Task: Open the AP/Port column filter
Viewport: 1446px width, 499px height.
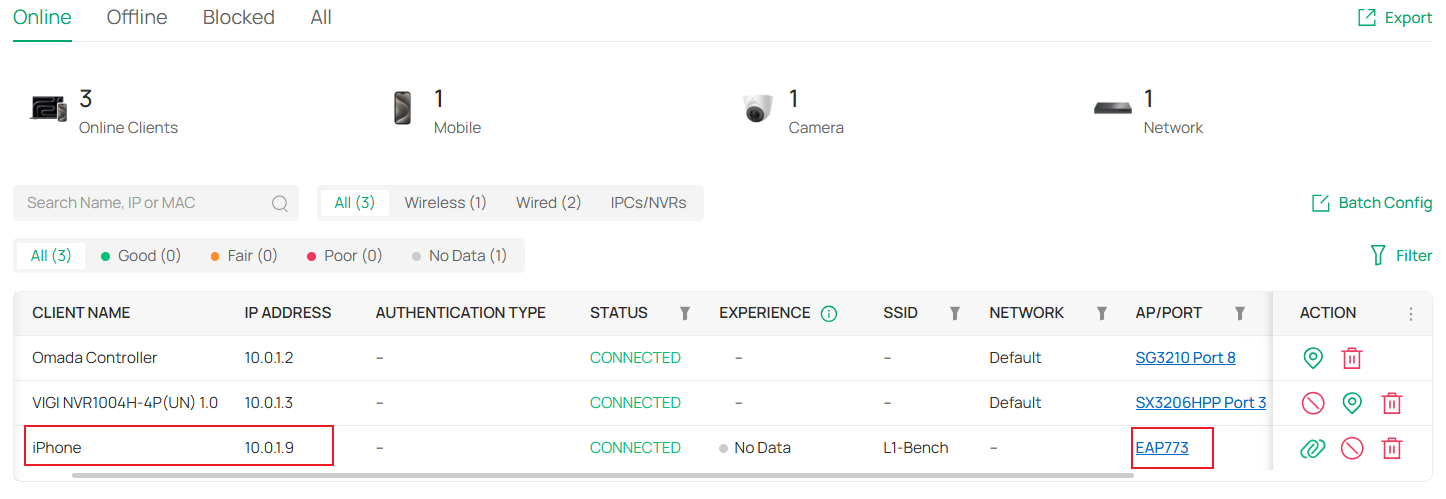Action: click(1239, 314)
